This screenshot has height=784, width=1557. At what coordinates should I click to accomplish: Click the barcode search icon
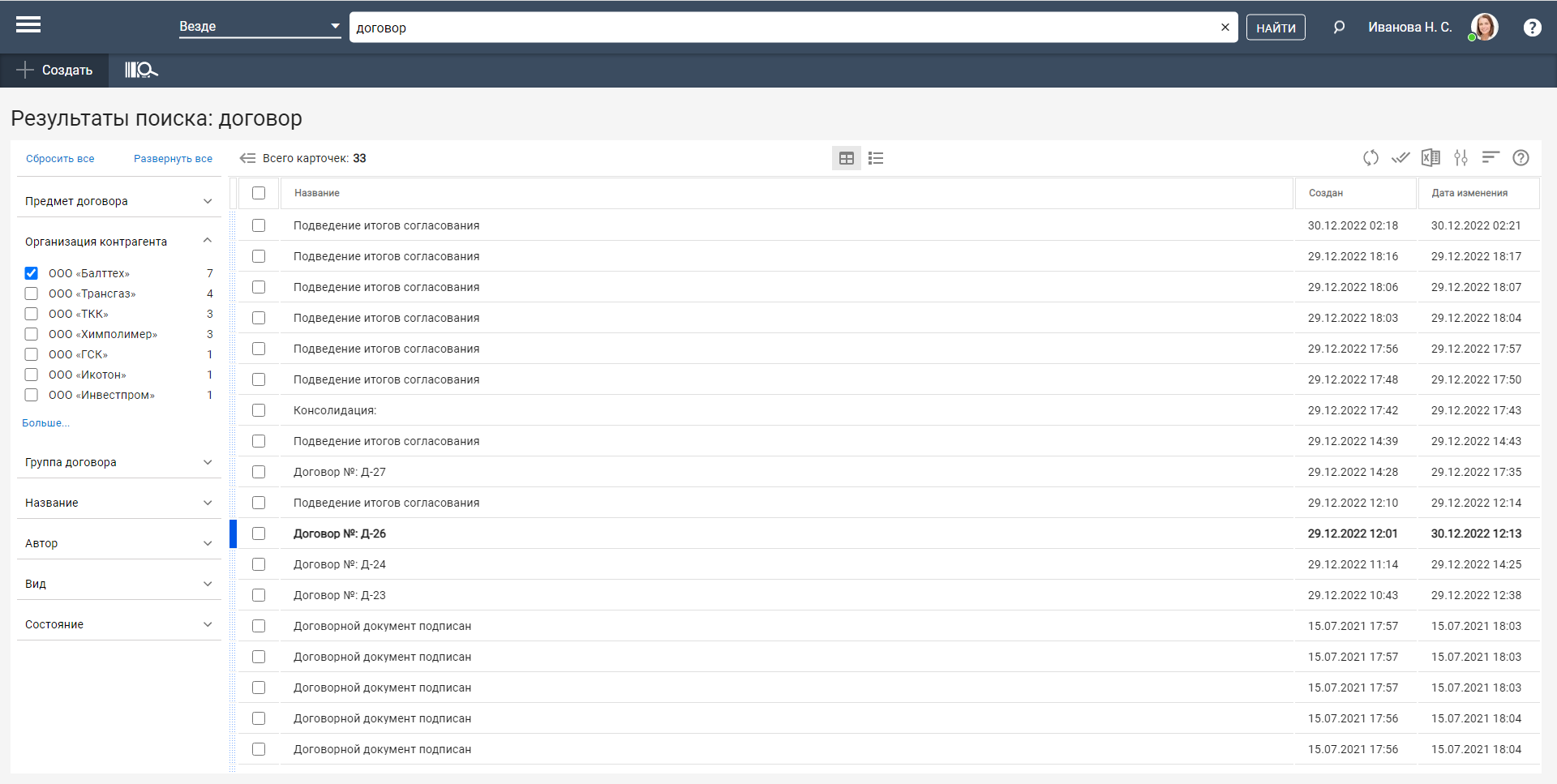[141, 71]
